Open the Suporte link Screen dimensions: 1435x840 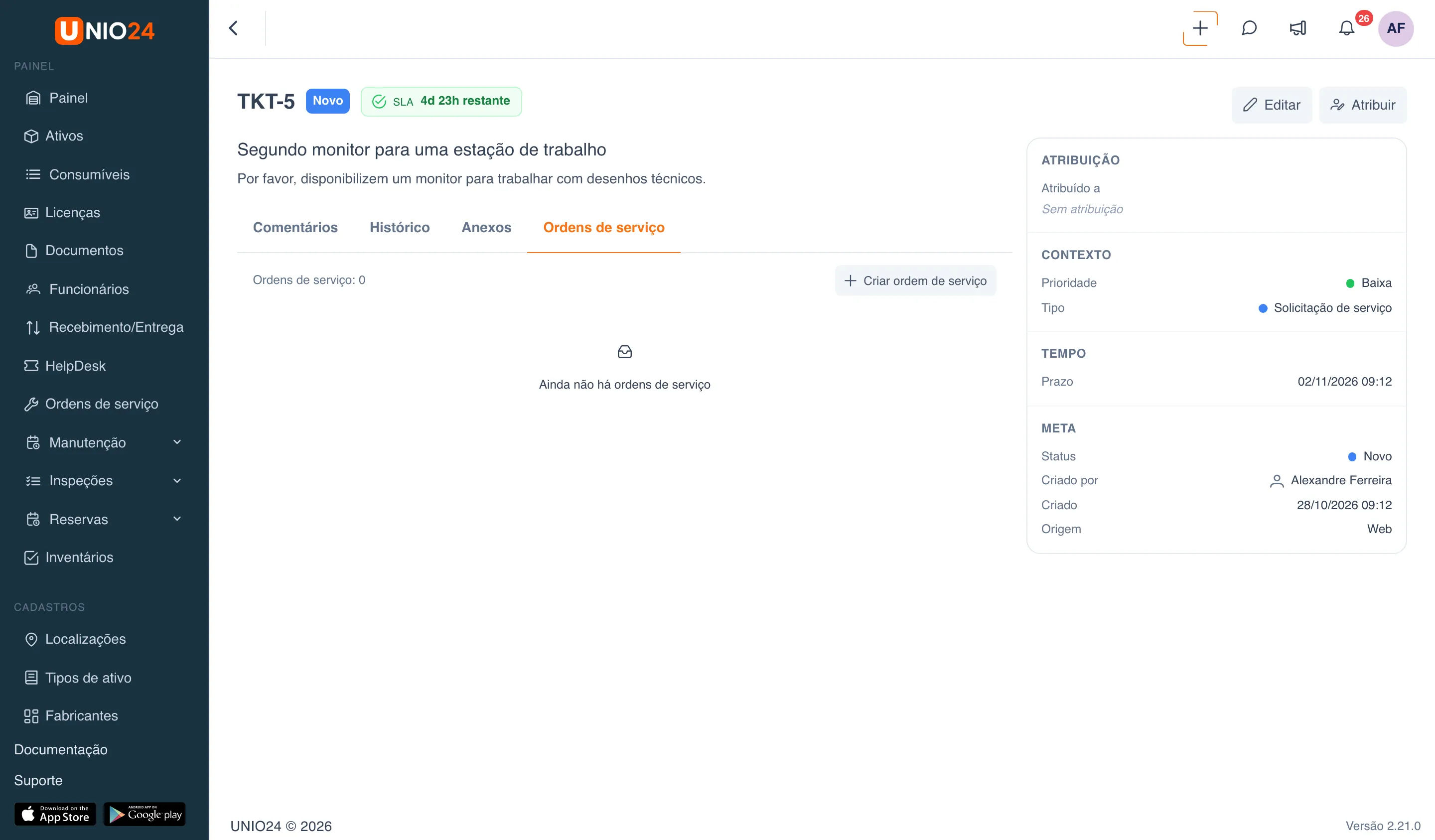pos(38,780)
